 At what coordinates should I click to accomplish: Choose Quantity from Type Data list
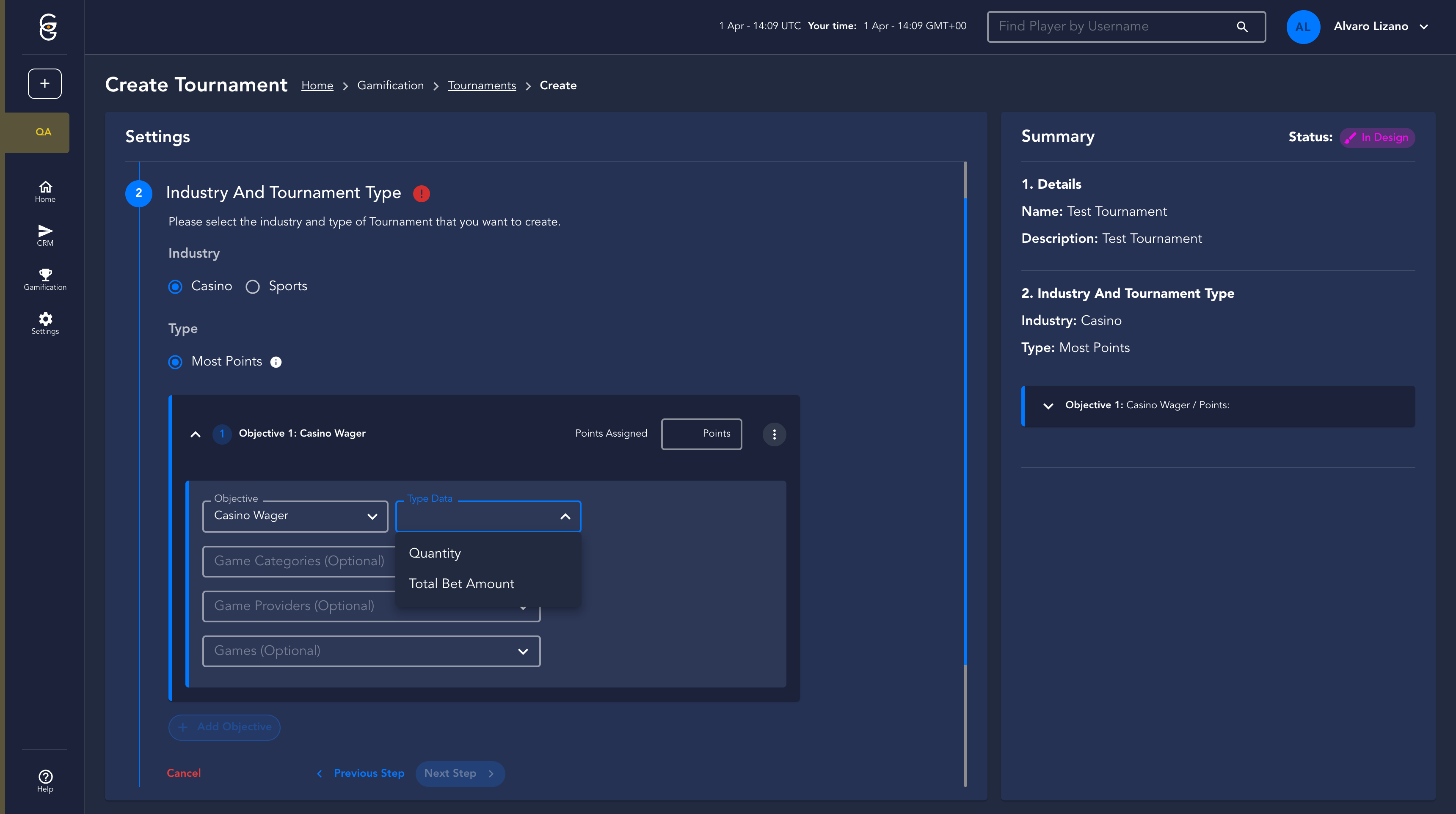(x=435, y=553)
